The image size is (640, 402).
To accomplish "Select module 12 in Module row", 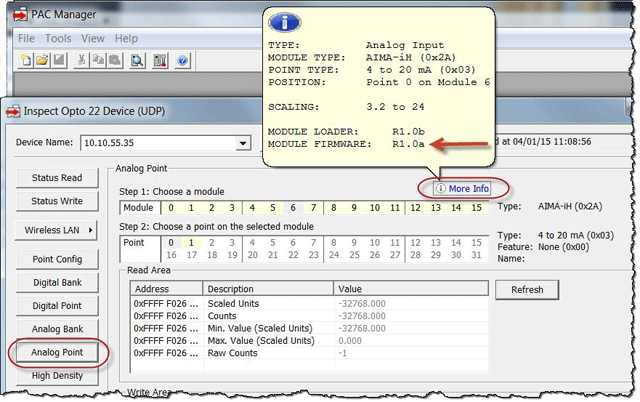I will [416, 208].
